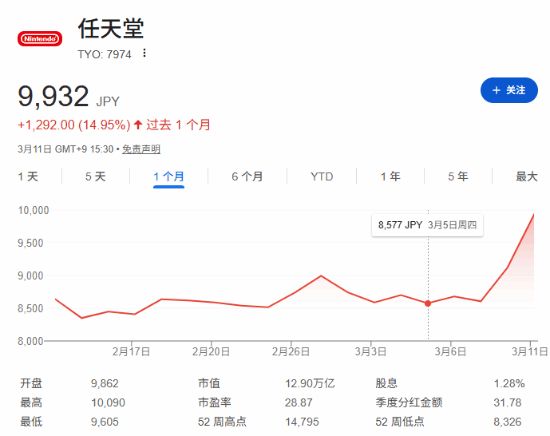Switch to the 6 个月 range tab
The width and height of the screenshot is (550, 436).
[x=247, y=176]
